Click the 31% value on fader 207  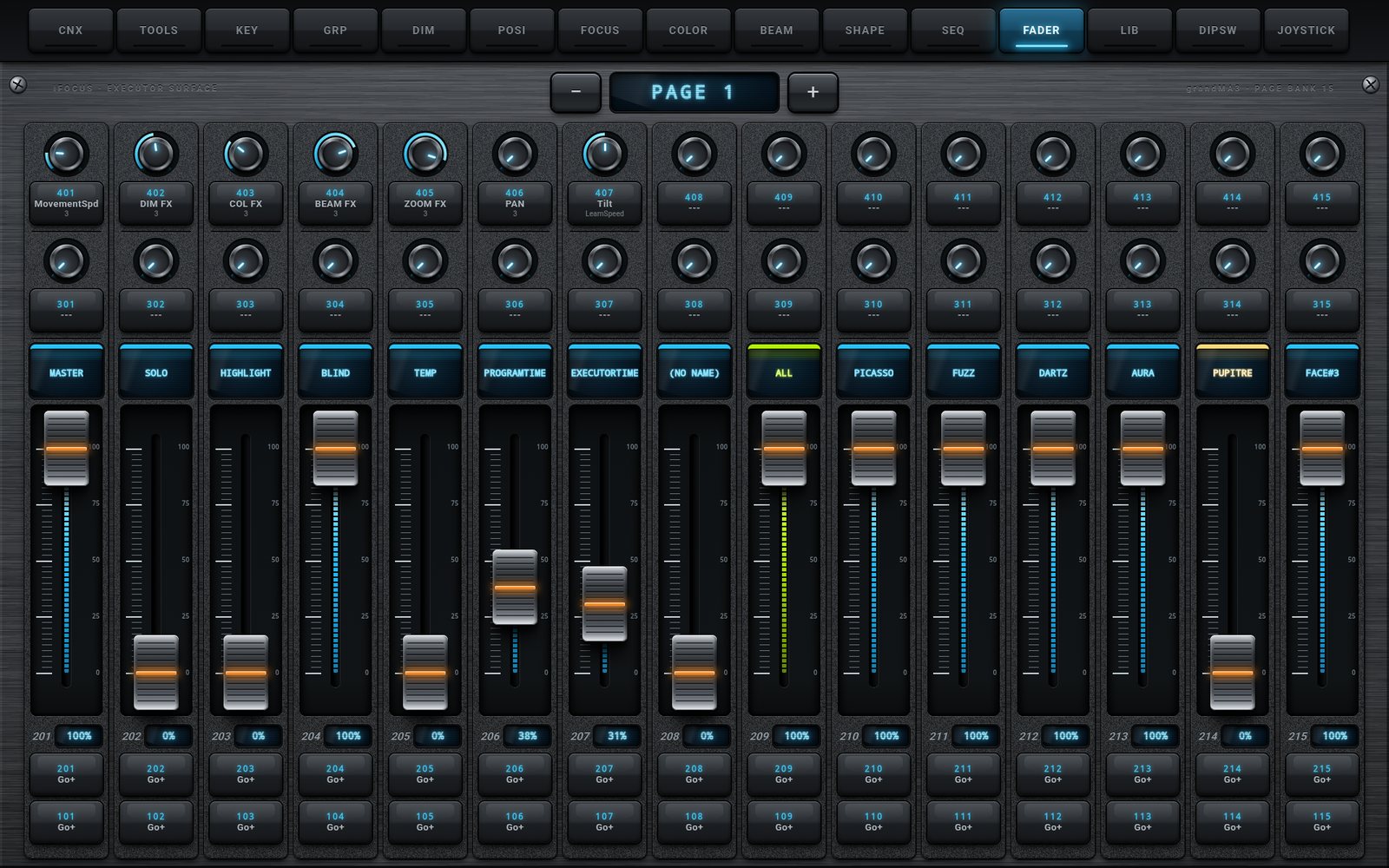617,736
